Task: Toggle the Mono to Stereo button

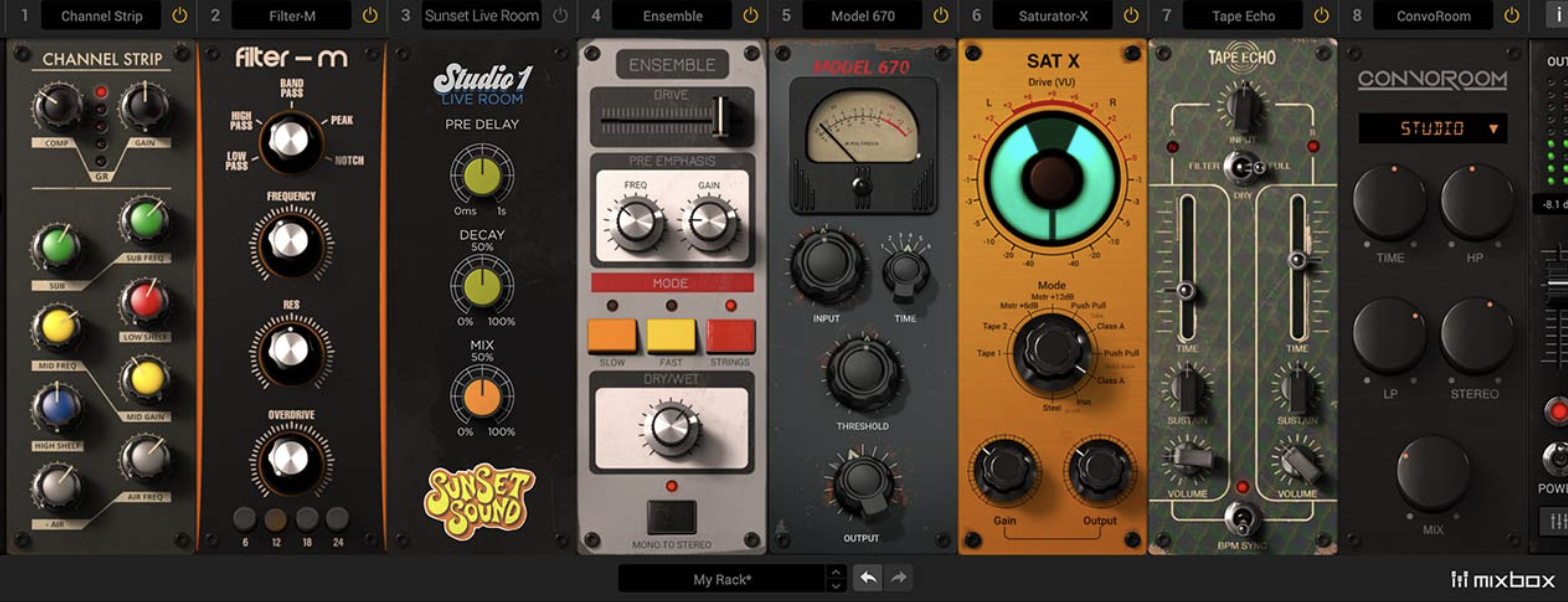Action: pyautogui.click(x=672, y=517)
